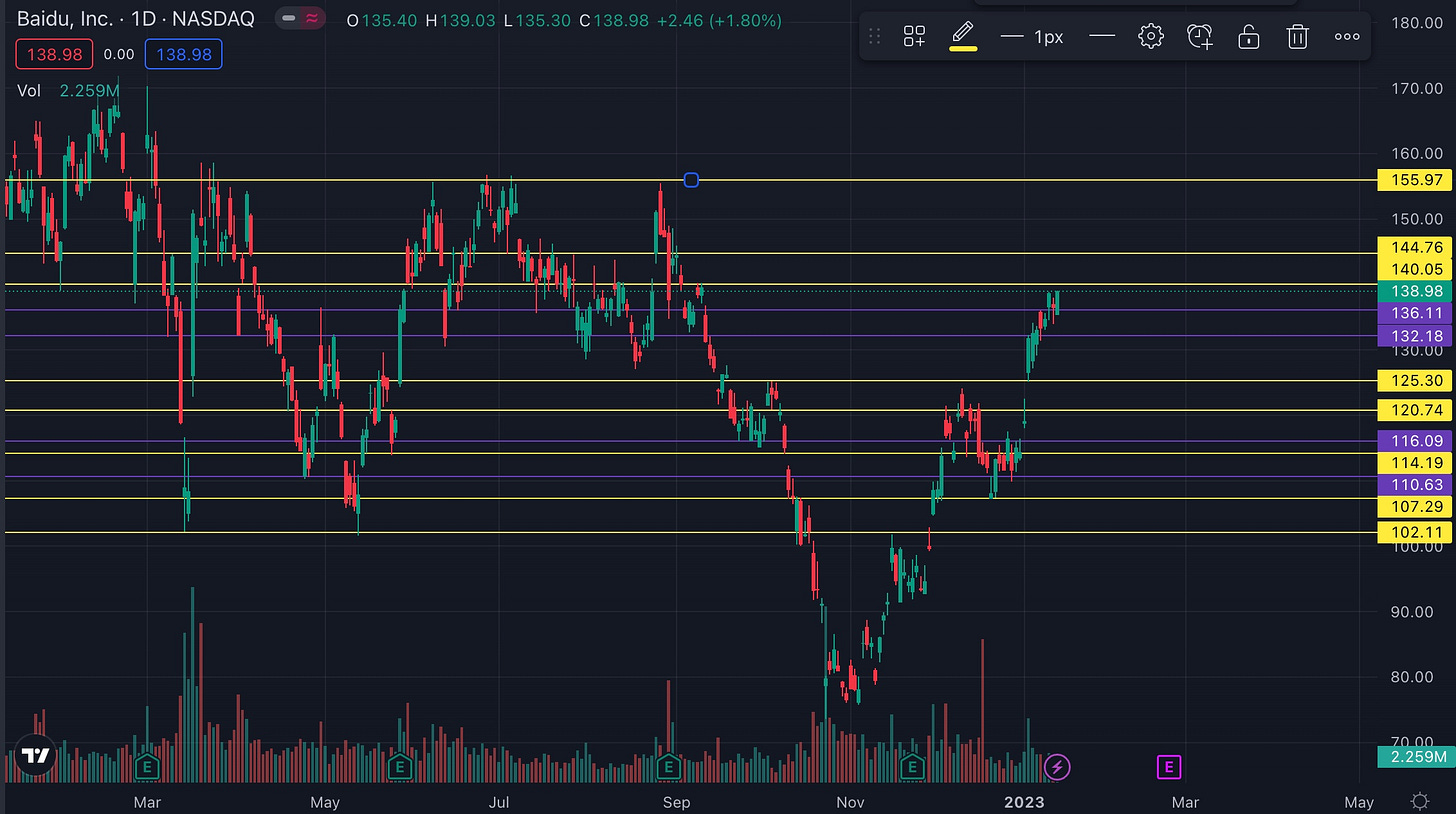This screenshot has width=1456, height=814.
Task: Open the three-dots more options menu
Action: pyautogui.click(x=1347, y=37)
